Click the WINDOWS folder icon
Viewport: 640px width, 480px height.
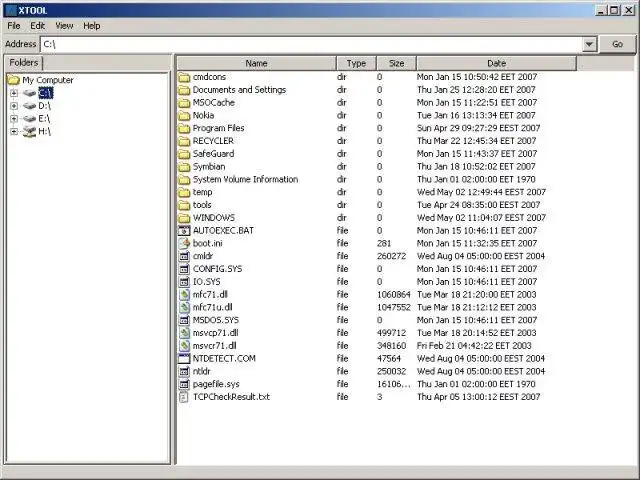[x=184, y=218]
